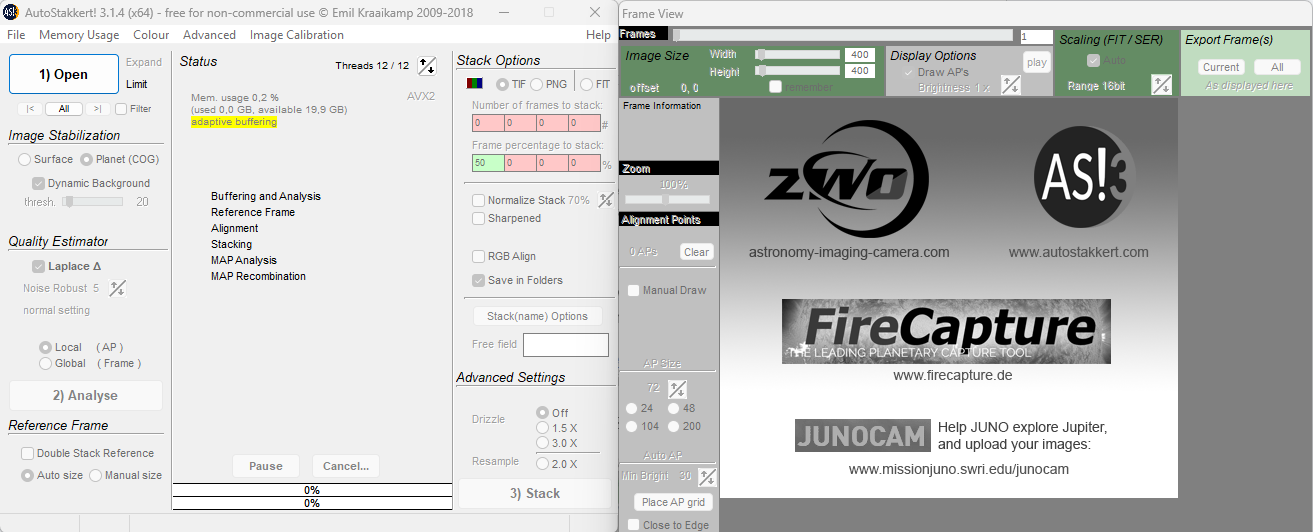Enable the Filter checkbox

(x=121, y=108)
